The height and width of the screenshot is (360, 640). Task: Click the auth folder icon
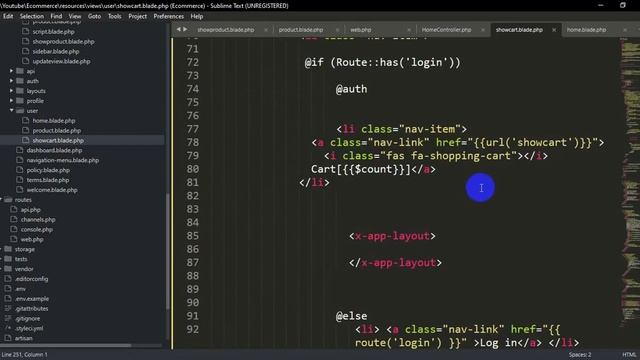point(20,81)
